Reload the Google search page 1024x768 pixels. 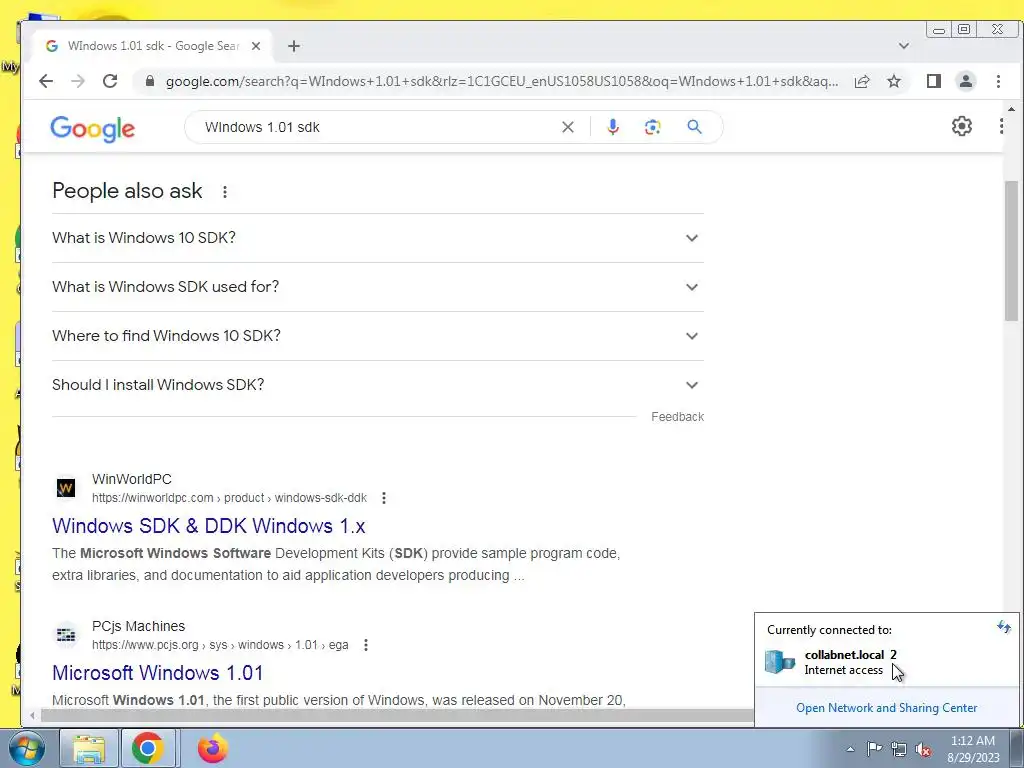coord(110,81)
